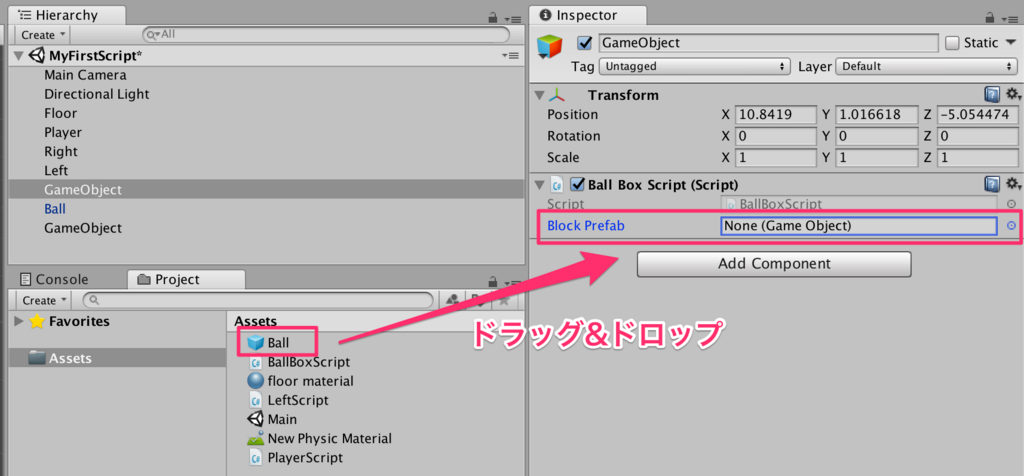This screenshot has height=476, width=1024.
Task: Open the Project panel options menu icon
Action: coord(512,282)
